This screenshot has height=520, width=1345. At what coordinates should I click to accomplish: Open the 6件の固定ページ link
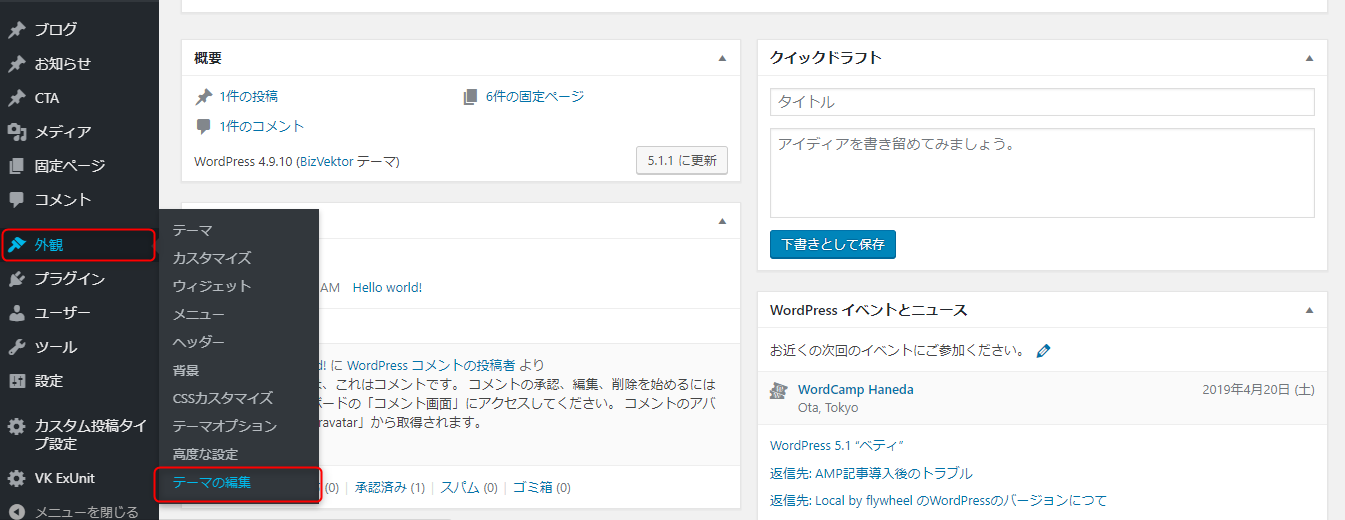535,97
